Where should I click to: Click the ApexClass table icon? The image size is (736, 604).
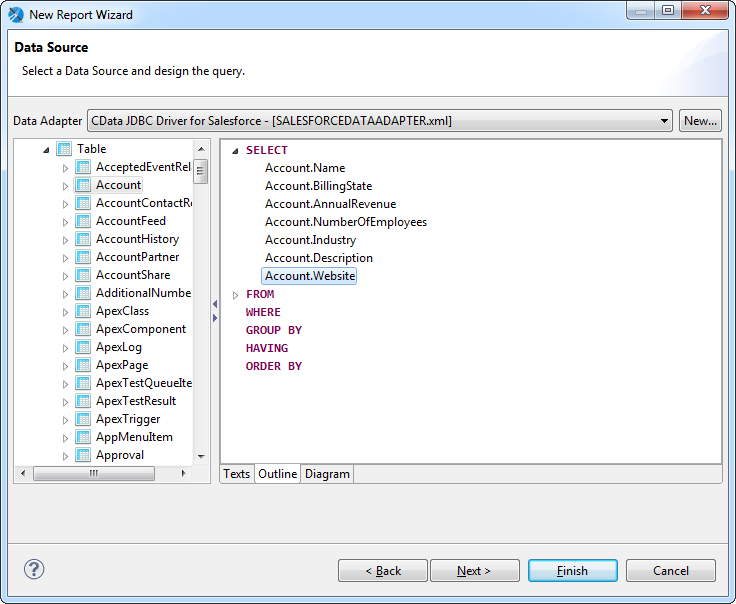(x=83, y=311)
